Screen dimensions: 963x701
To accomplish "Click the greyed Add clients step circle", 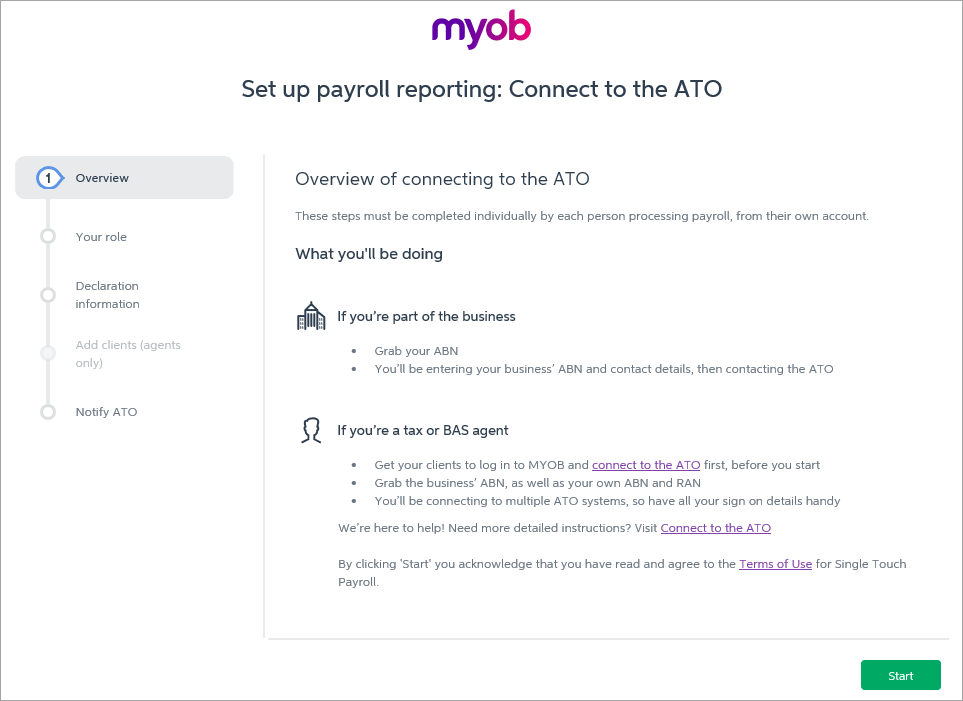I will point(48,353).
